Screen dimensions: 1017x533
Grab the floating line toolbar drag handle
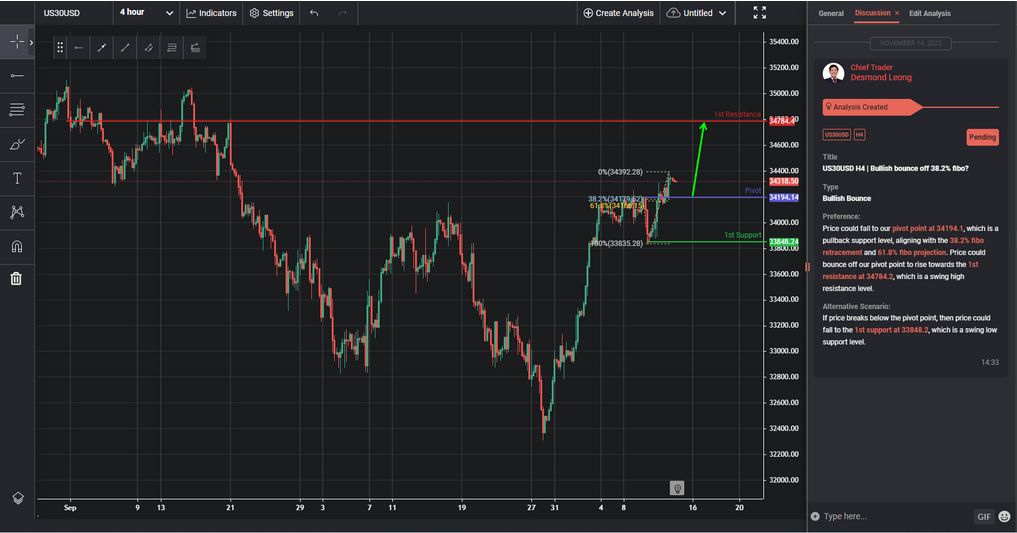pyautogui.click(x=60, y=47)
